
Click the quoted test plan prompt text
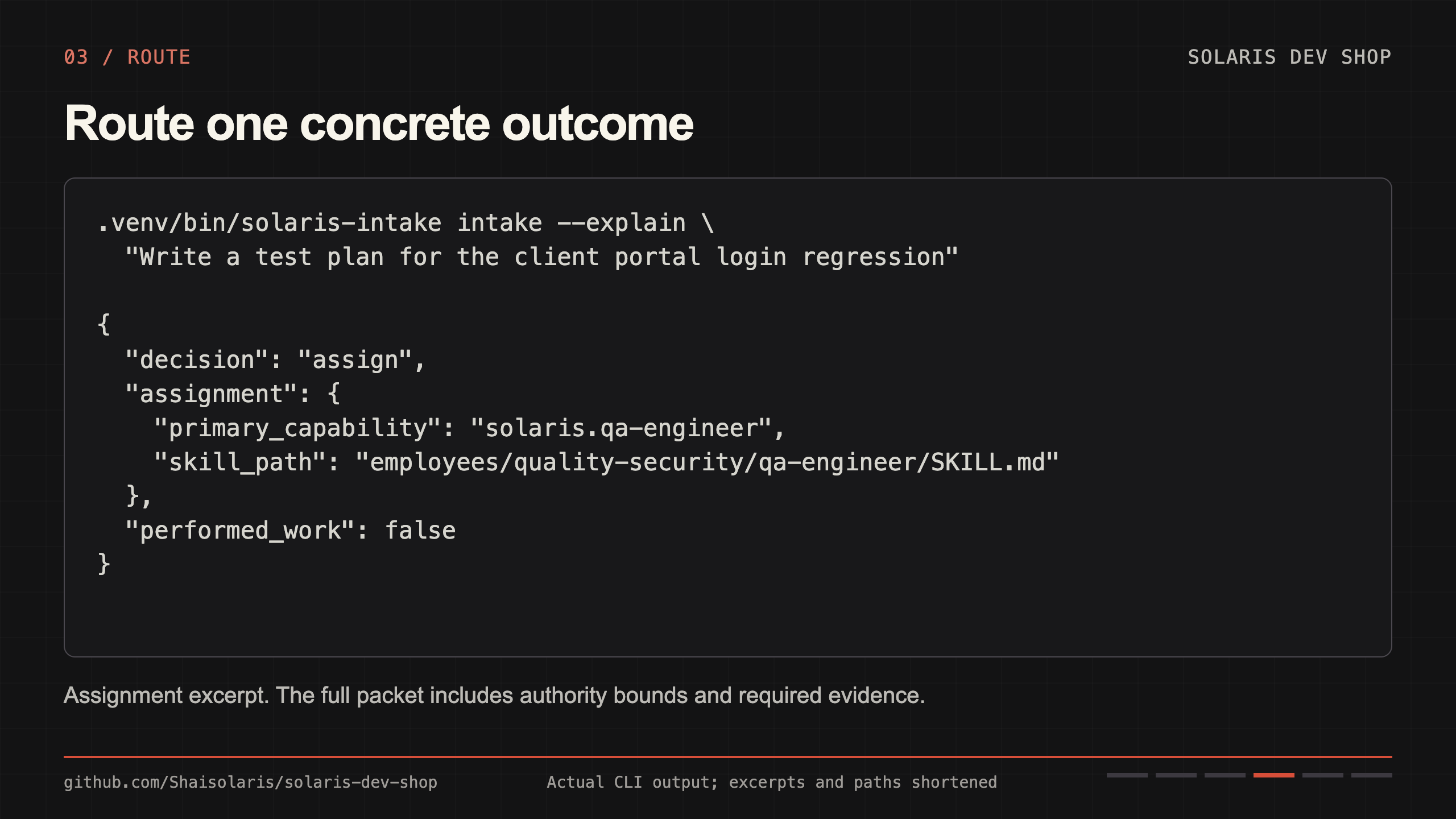tap(541, 257)
